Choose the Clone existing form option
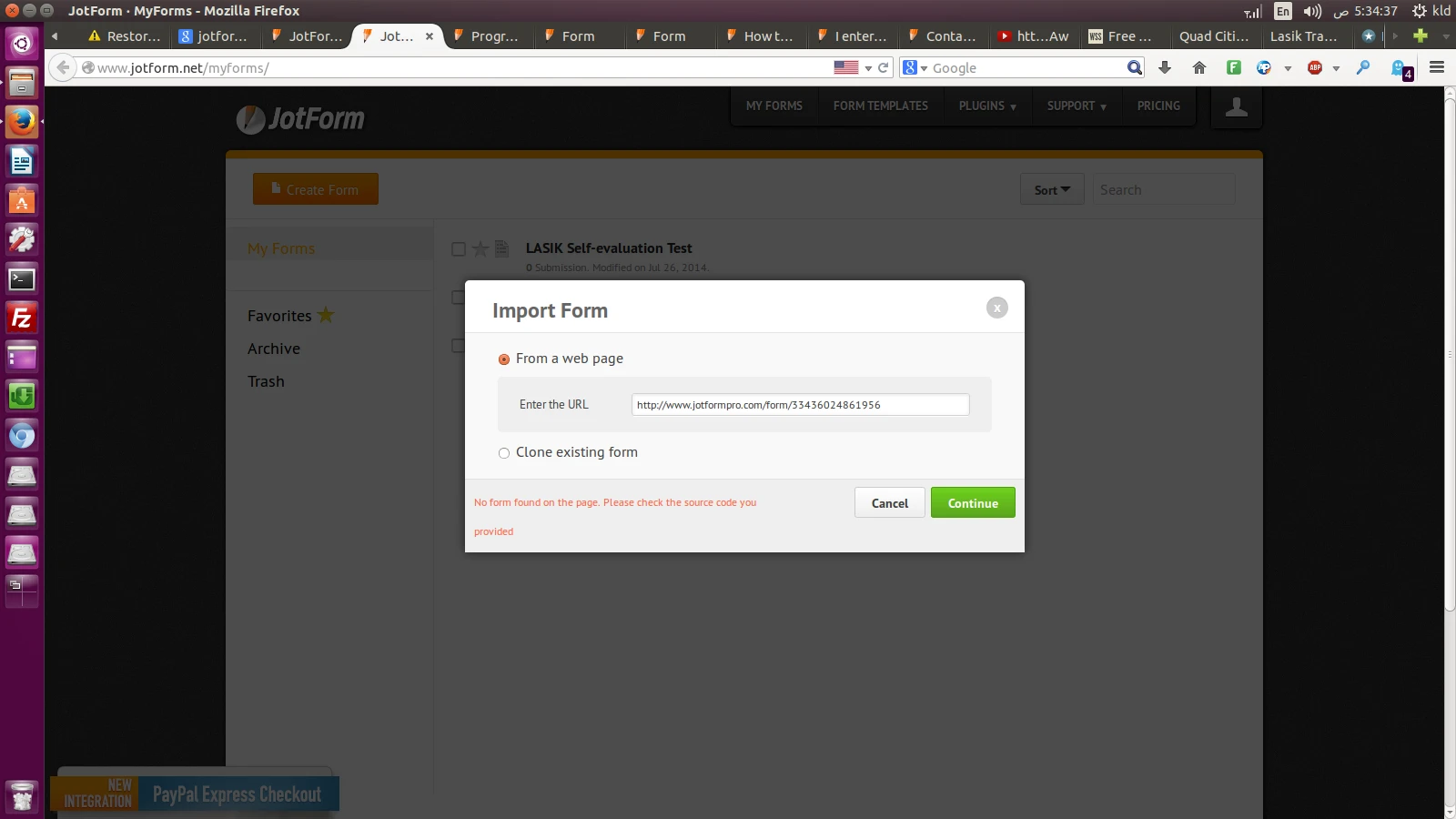The width and height of the screenshot is (1456, 819). (x=505, y=452)
